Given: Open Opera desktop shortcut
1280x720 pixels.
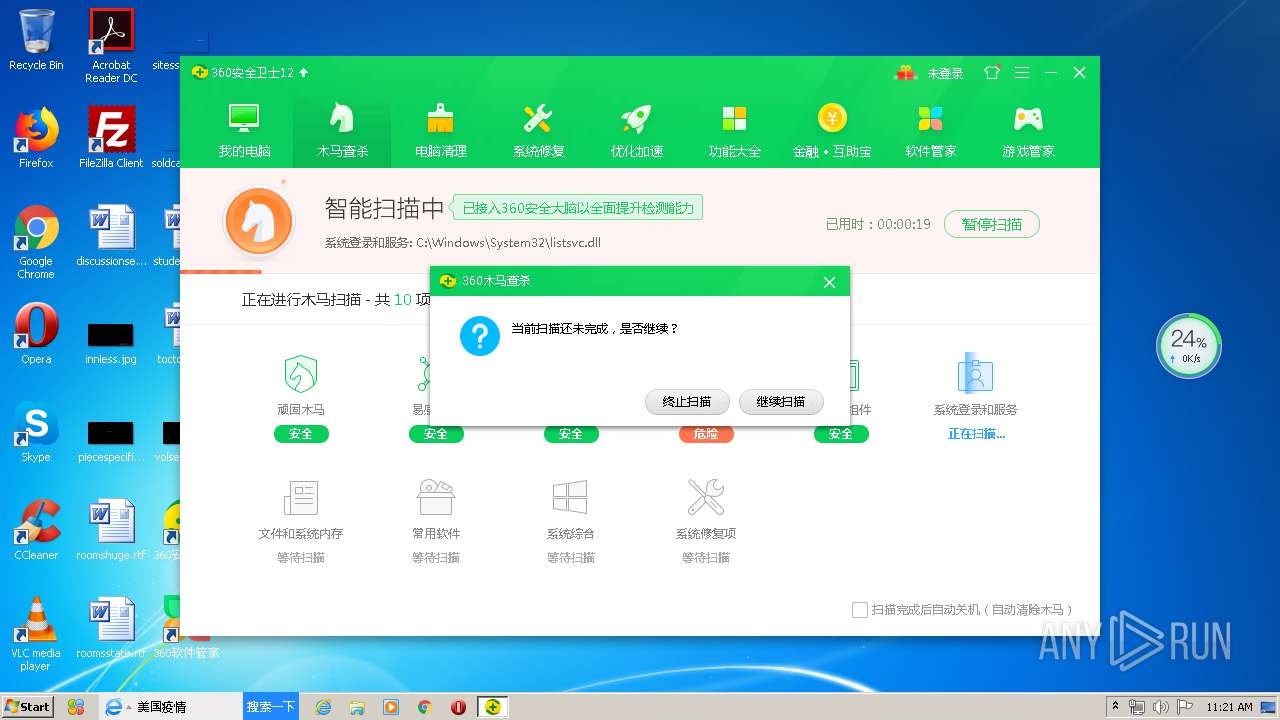Looking at the screenshot, I should 36,334.
